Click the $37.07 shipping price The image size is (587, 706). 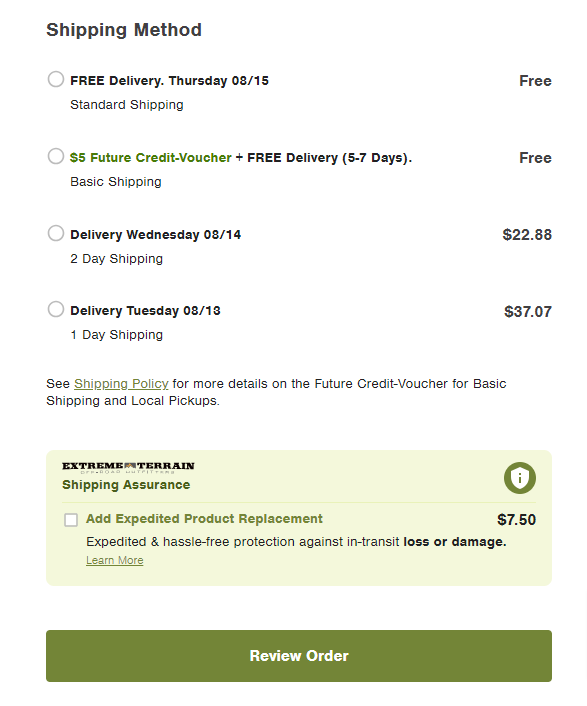pyautogui.click(x=528, y=312)
